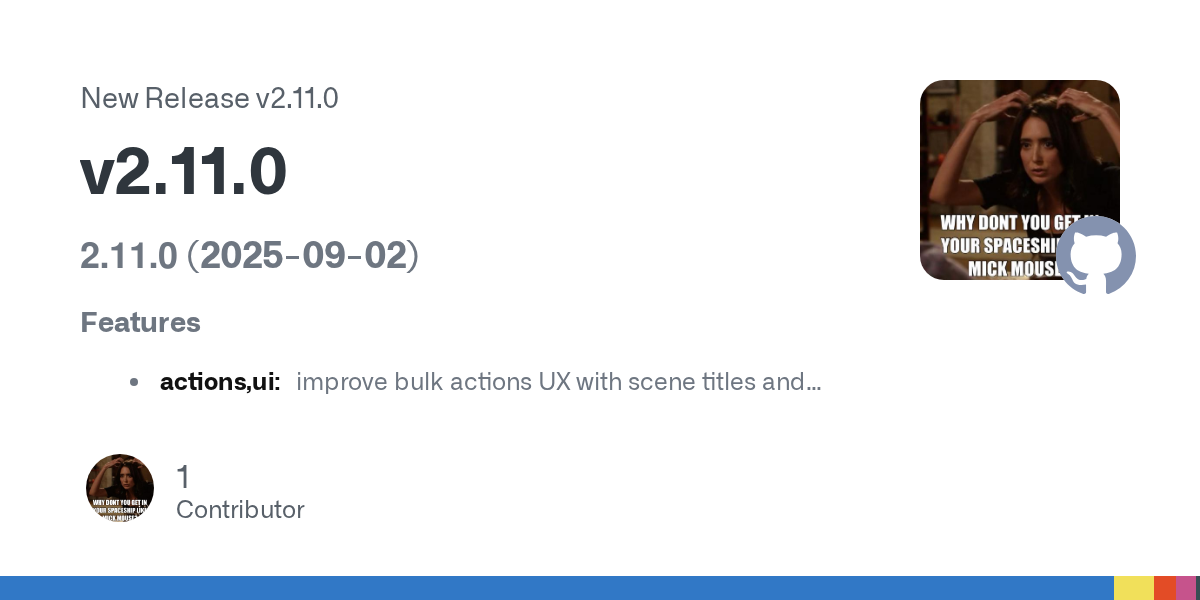This screenshot has height=600, width=1200.
Task: Select the blue language bar segment
Action: (557, 588)
